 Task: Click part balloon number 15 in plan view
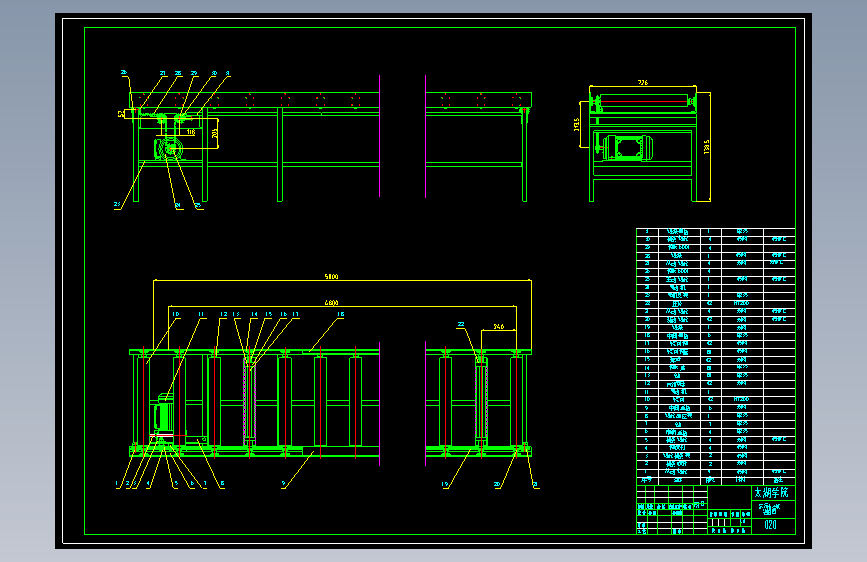pos(269,314)
